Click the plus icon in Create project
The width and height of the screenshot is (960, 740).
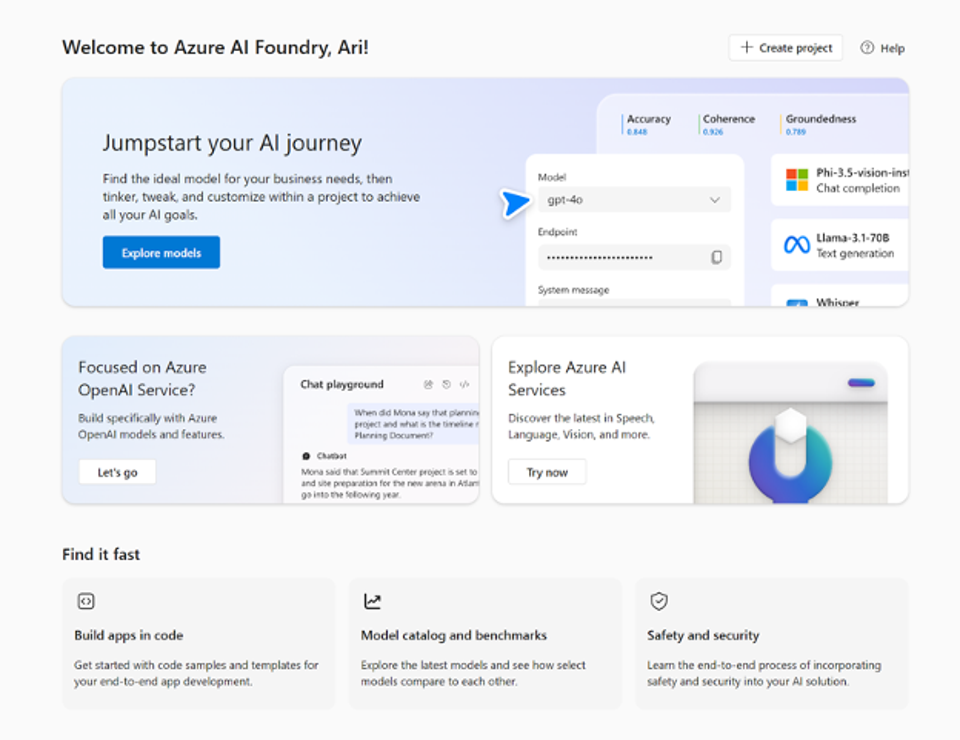coord(746,47)
